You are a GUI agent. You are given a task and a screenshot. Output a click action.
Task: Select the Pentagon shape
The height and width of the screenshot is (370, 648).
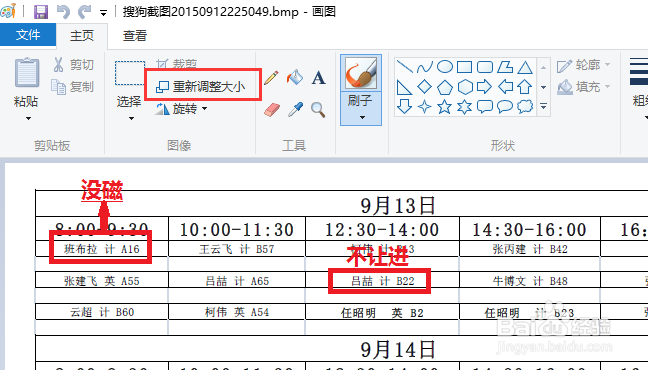pos(445,87)
